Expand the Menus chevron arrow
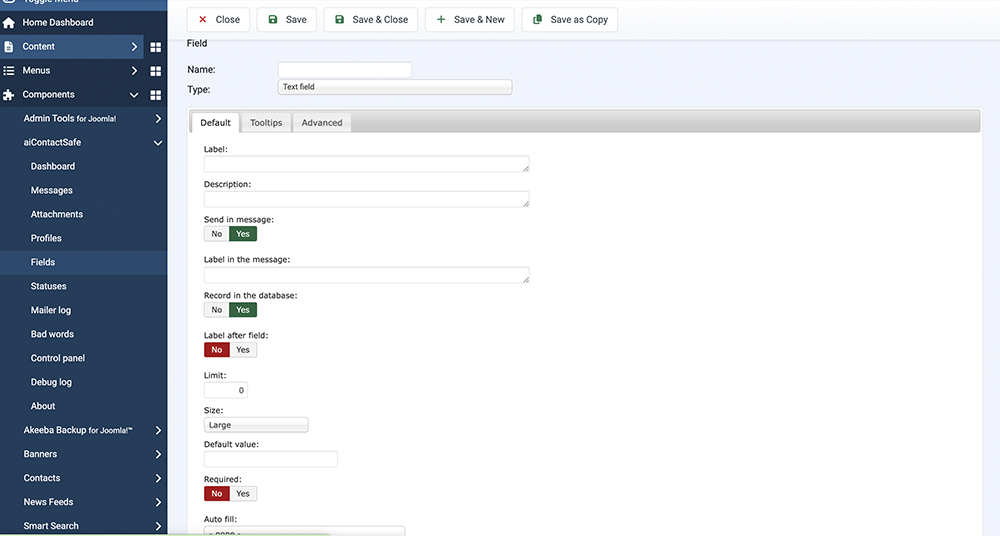The image size is (1000, 536). [134, 71]
